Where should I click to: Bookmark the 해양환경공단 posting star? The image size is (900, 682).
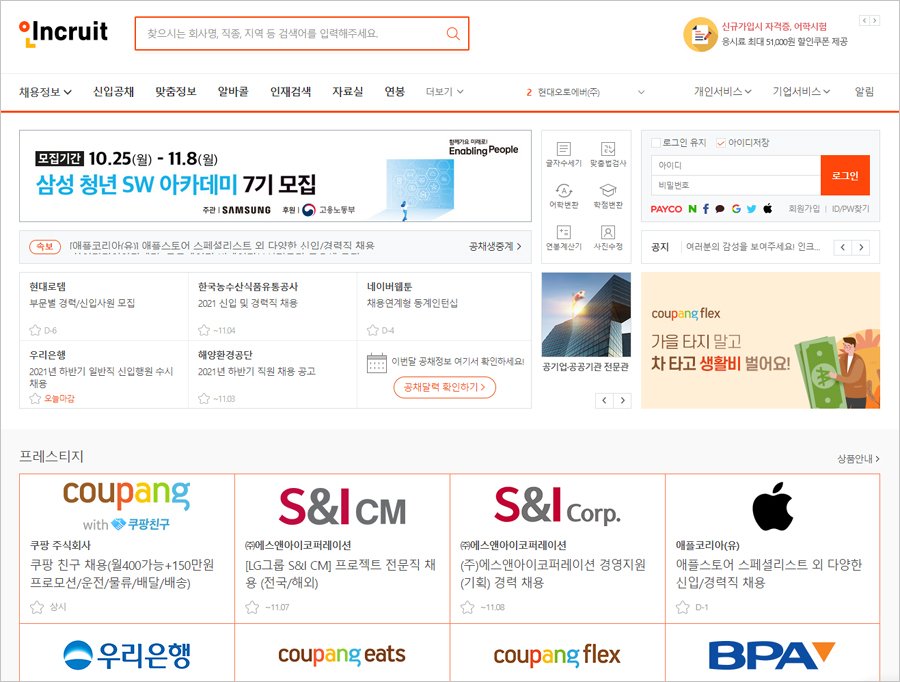[x=204, y=398]
